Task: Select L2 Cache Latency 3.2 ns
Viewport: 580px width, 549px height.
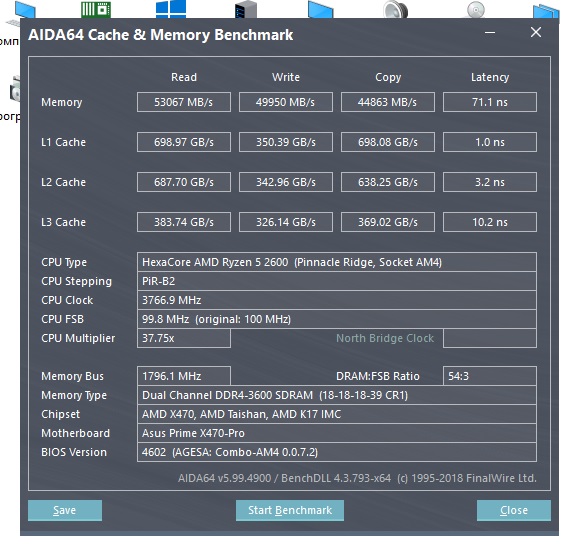Action: [490, 182]
